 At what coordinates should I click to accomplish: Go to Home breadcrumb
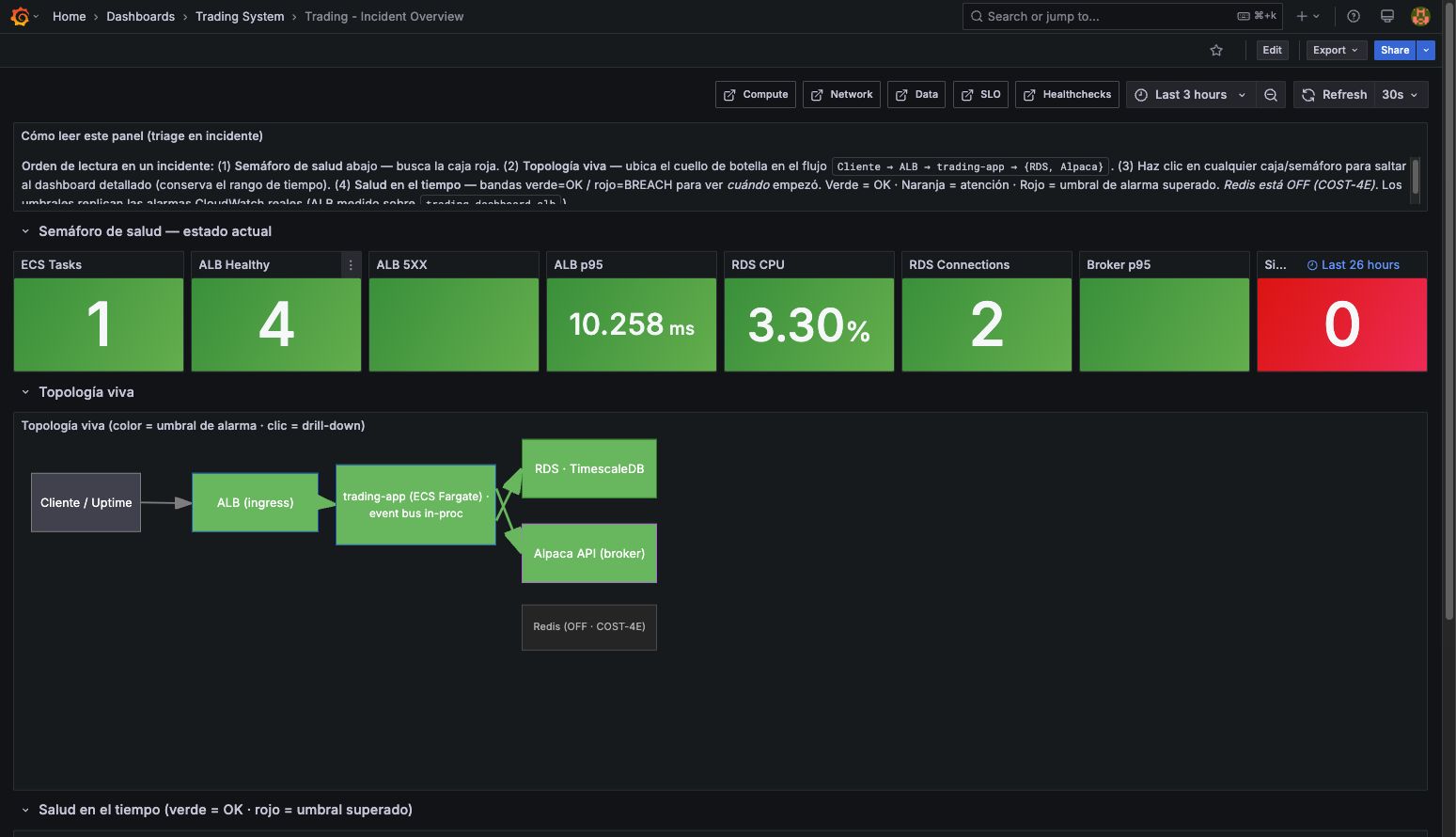click(69, 16)
